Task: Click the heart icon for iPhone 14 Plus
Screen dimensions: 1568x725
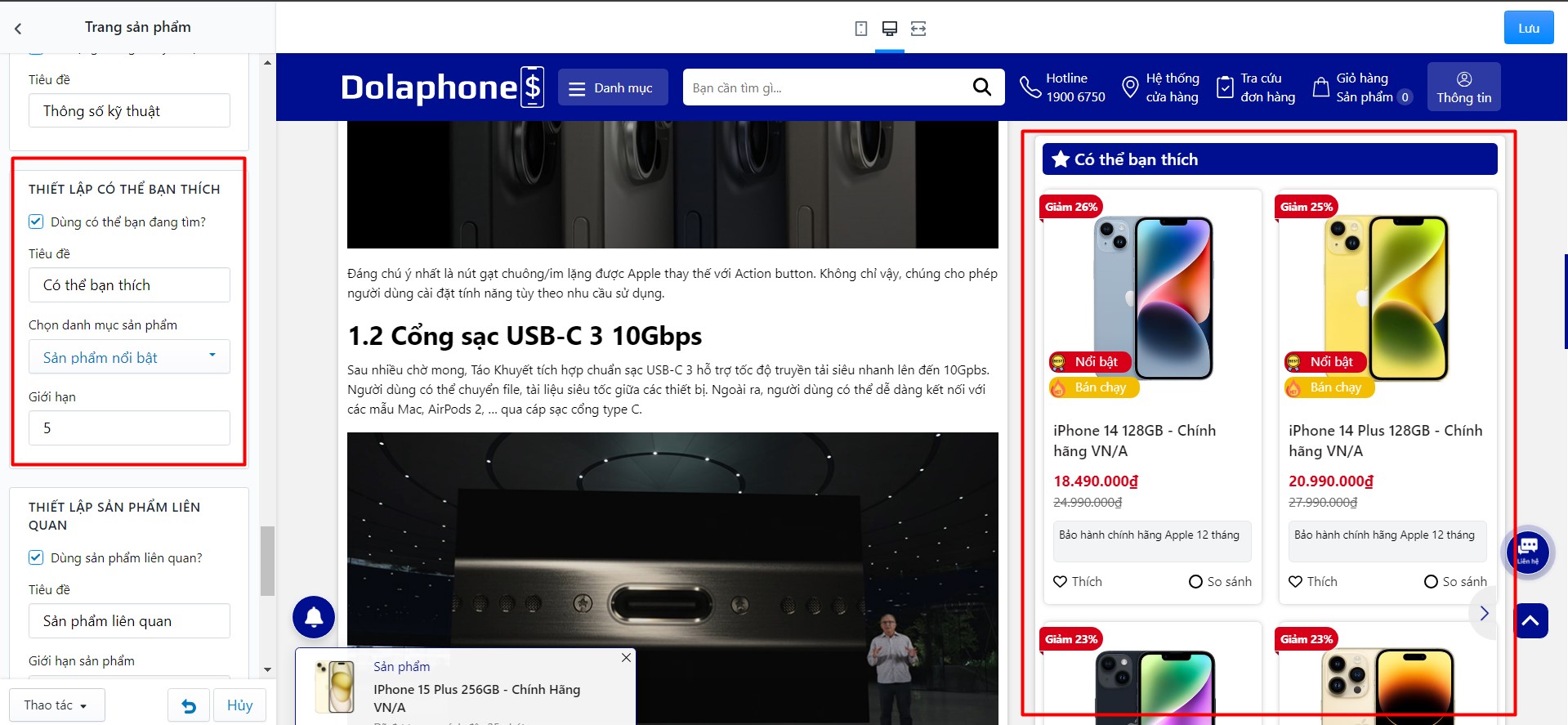Action: (1295, 582)
